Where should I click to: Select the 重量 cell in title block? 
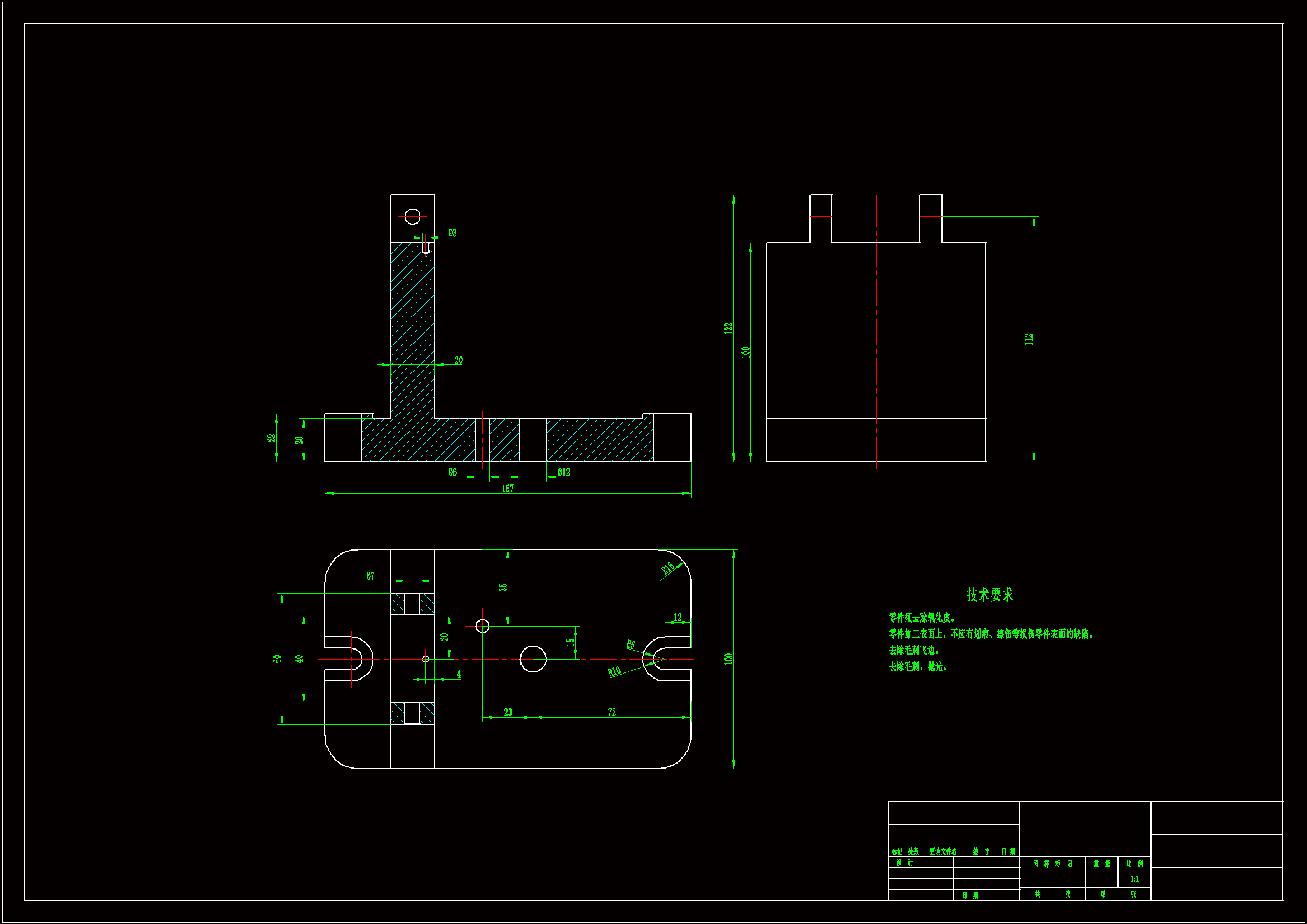click(x=1101, y=864)
